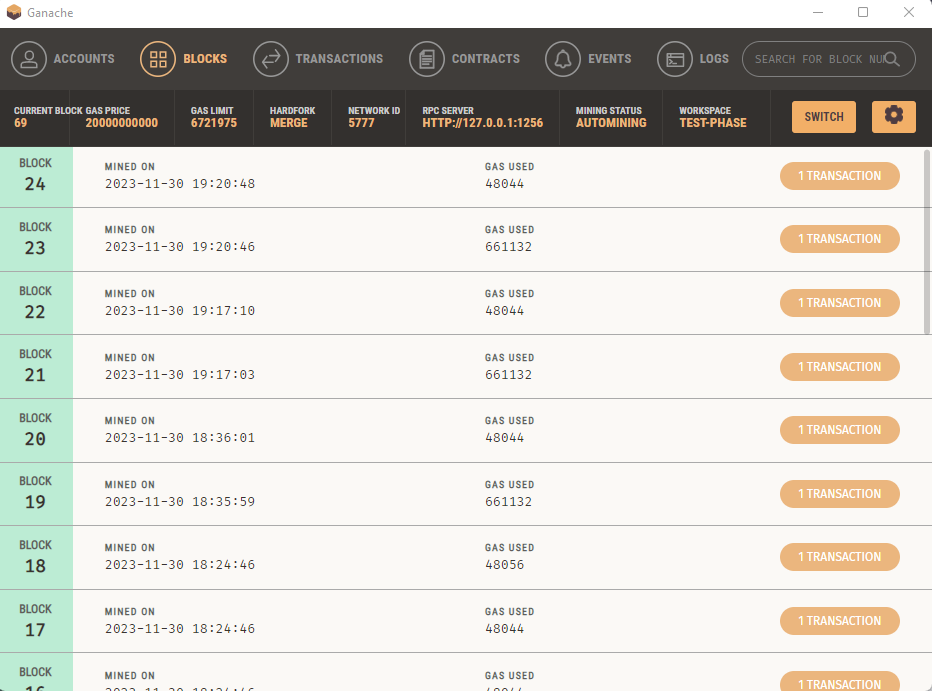This screenshot has height=691, width=932.
Task: Open settings with the gear icon
Action: (x=893, y=116)
